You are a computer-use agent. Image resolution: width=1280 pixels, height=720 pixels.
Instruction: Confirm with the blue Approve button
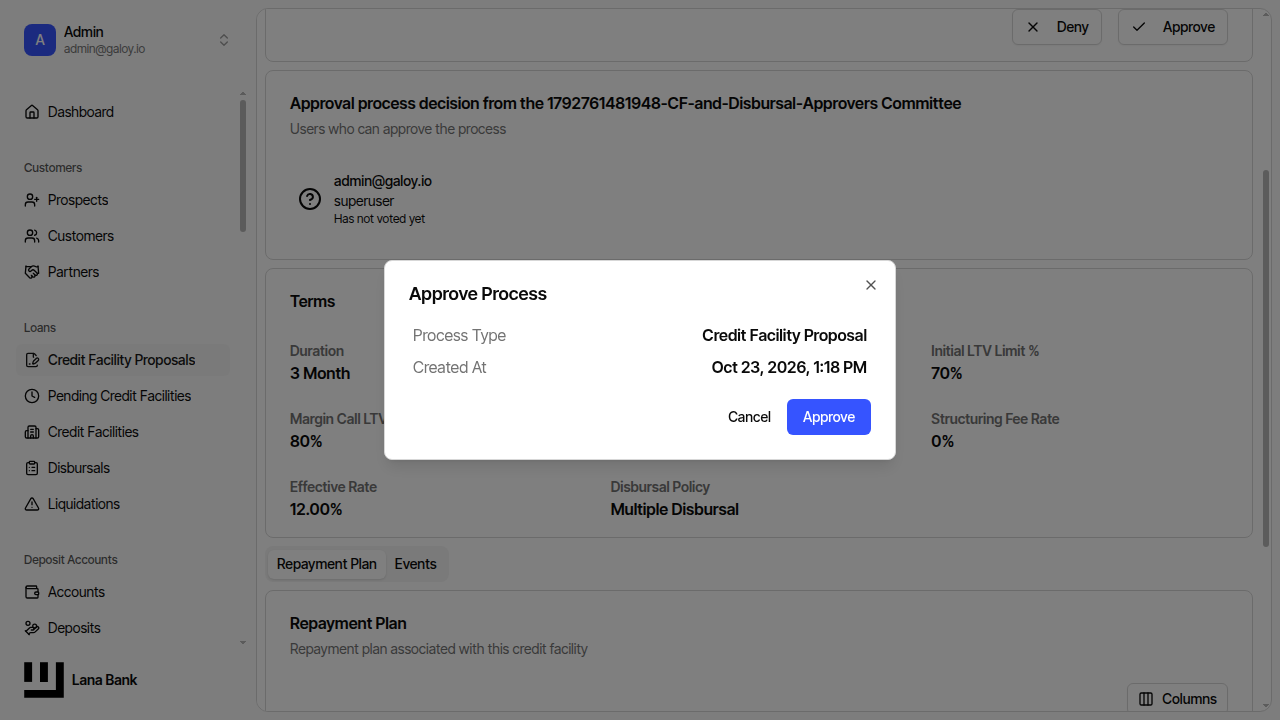829,417
